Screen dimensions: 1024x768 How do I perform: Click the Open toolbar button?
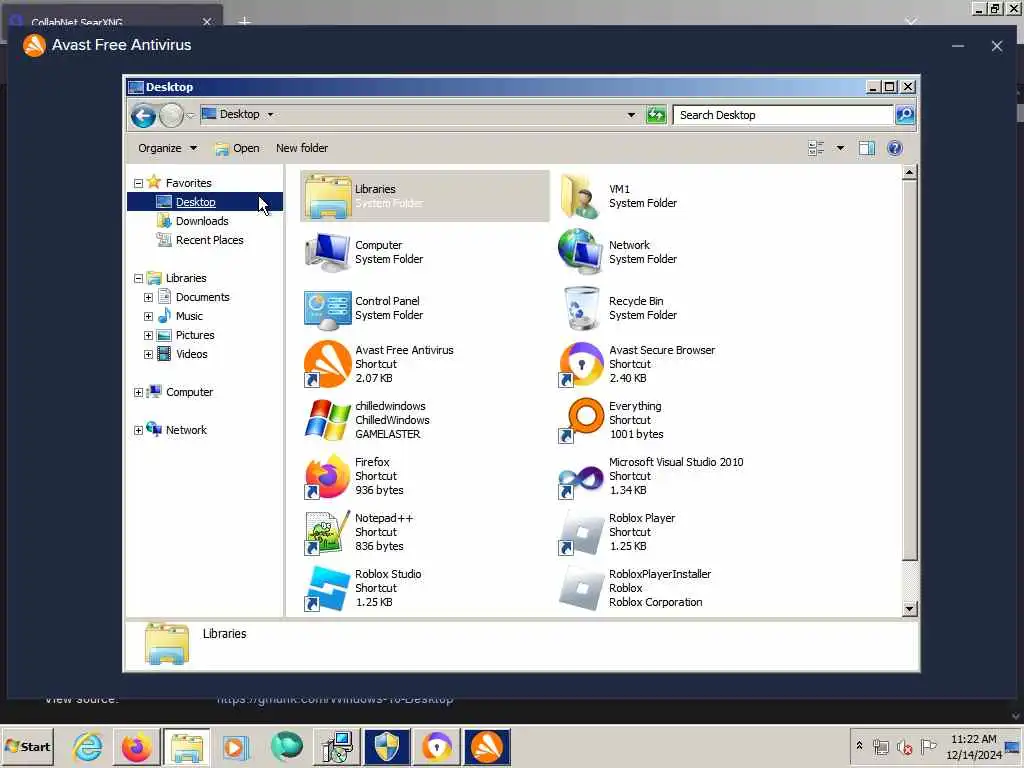(x=238, y=148)
